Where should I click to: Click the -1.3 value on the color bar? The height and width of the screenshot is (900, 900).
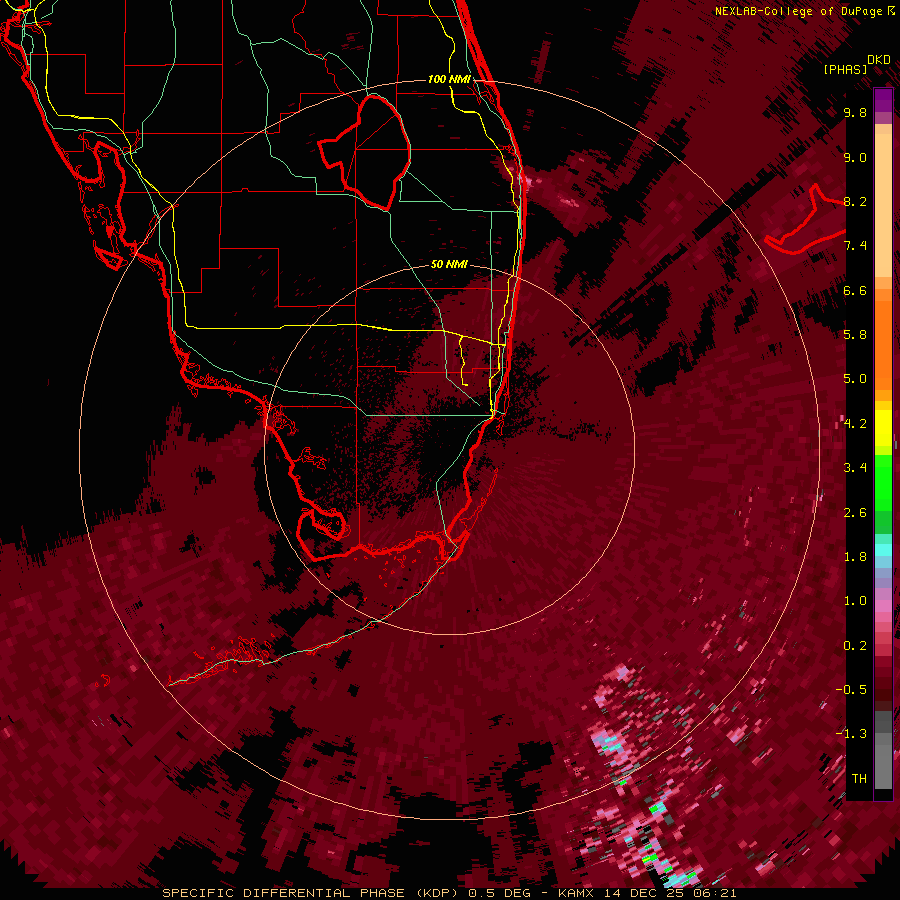click(x=851, y=734)
